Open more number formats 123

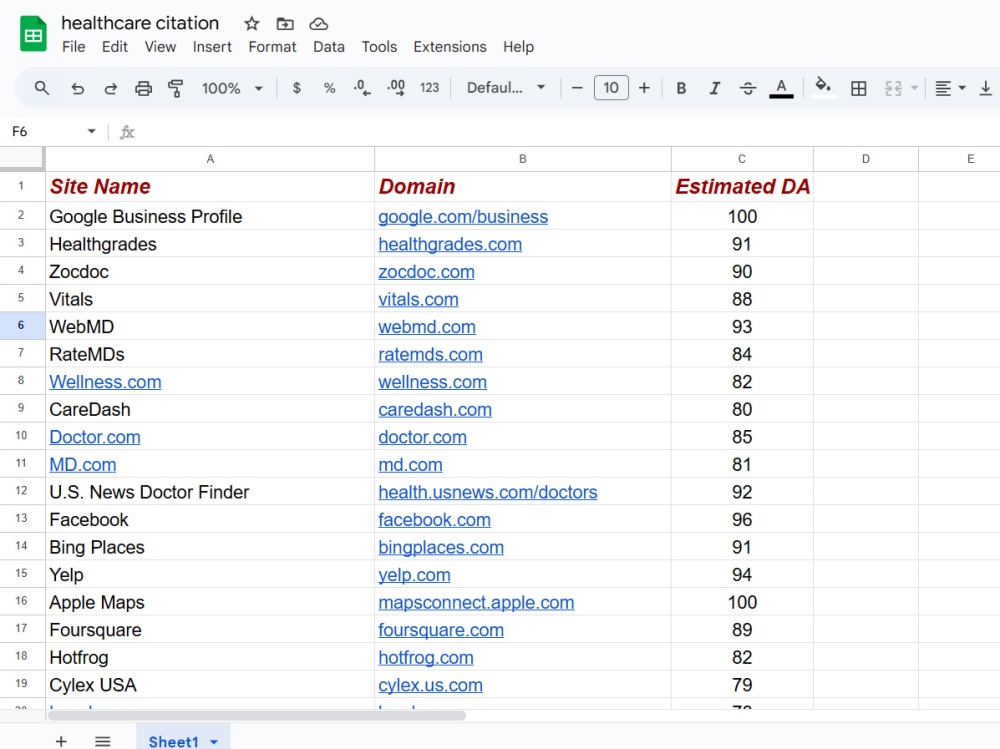click(429, 88)
